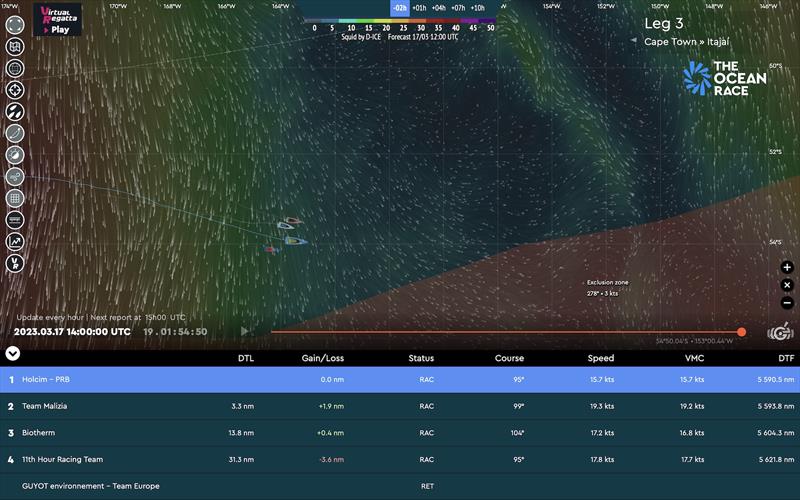
Task: Select the boats display icon in sidebar
Action: coord(15,112)
